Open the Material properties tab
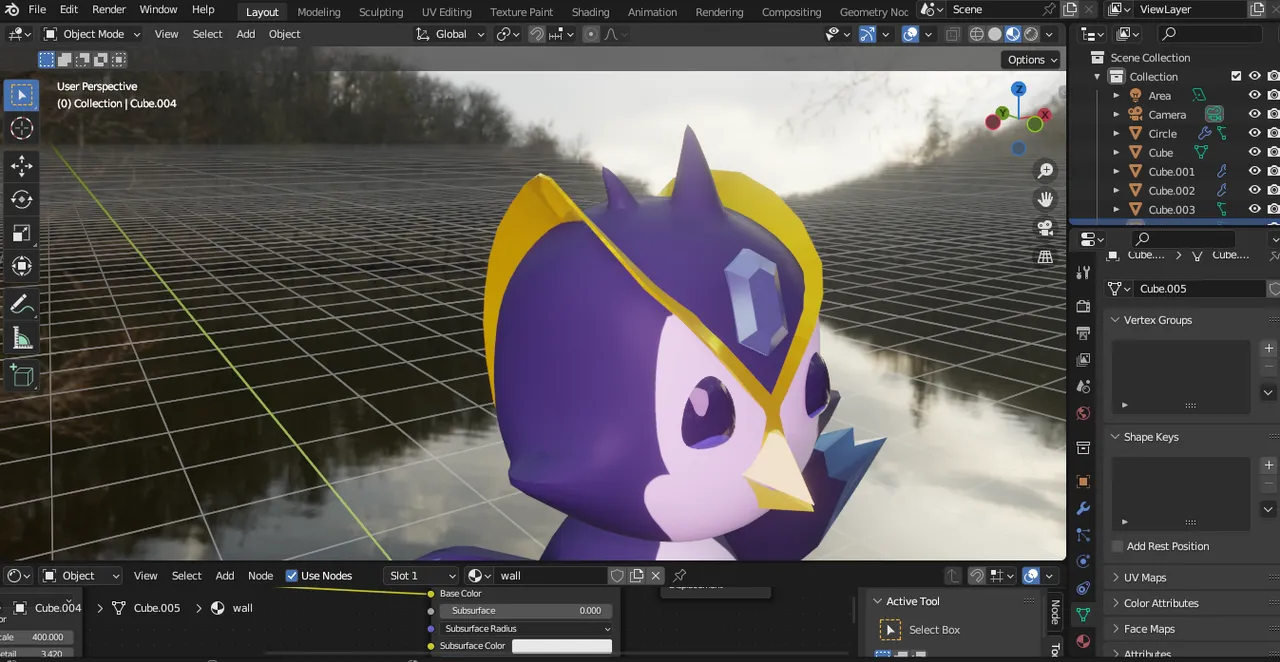 1083,641
